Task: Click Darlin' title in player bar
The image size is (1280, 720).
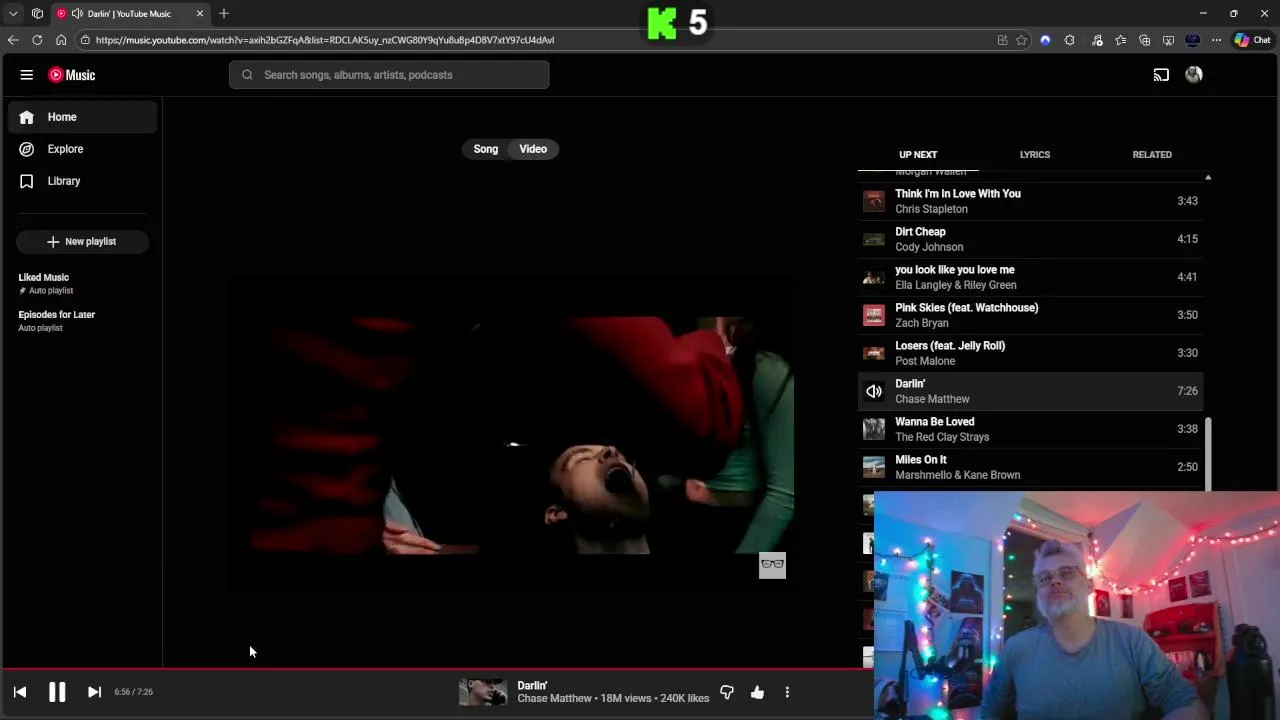Action: tap(532, 686)
